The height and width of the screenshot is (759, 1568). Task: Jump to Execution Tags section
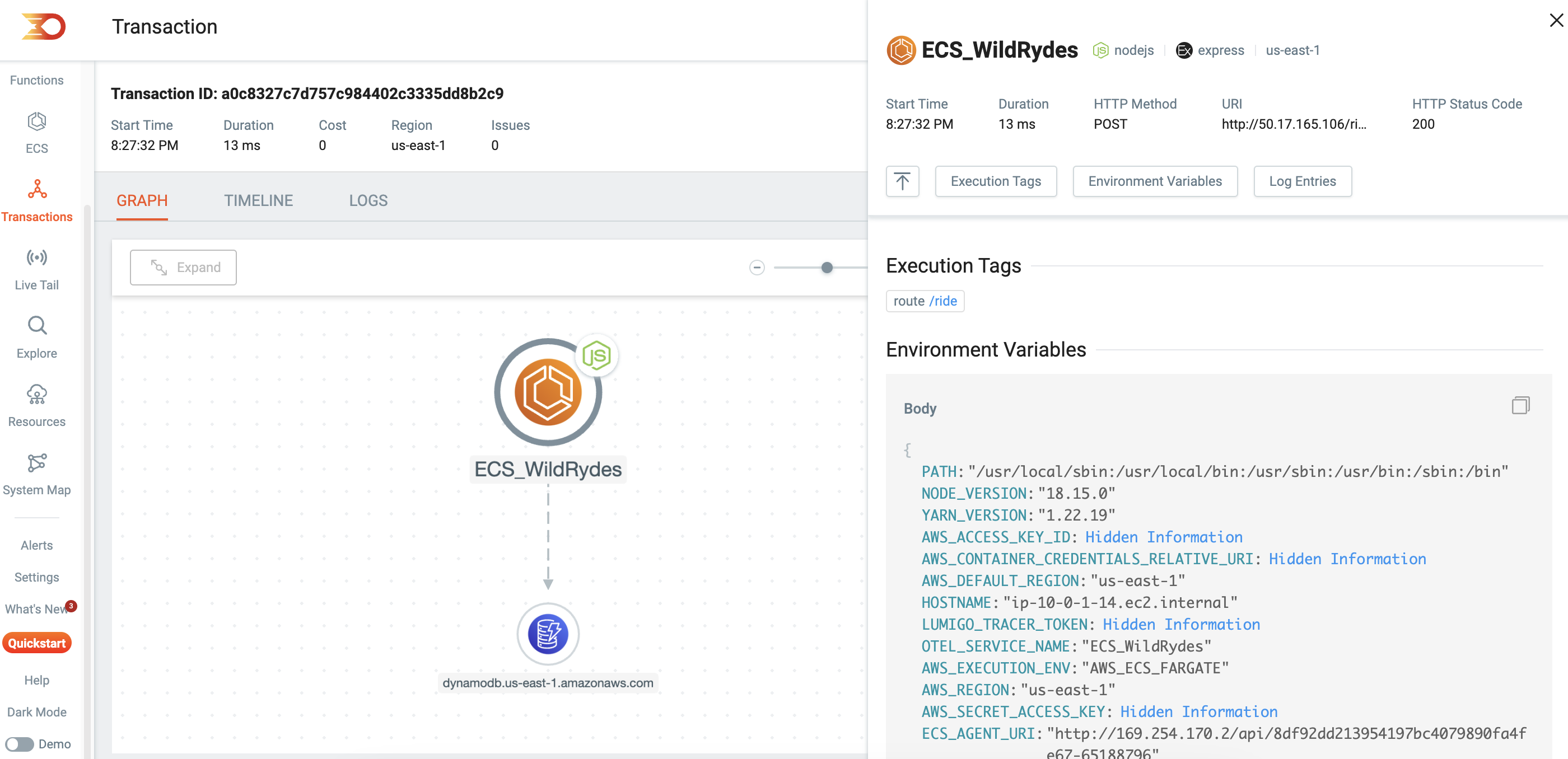(995, 181)
